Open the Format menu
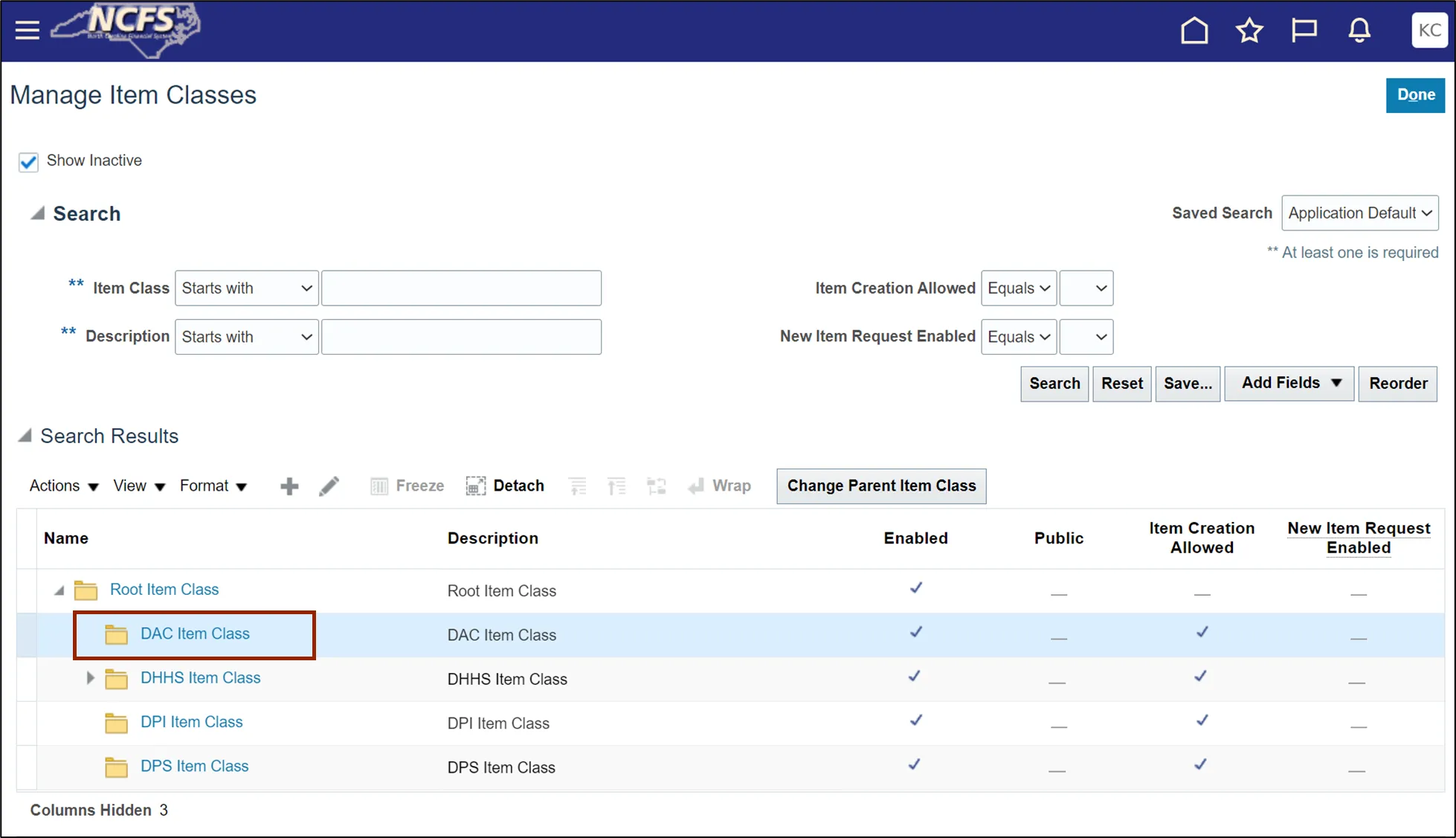This screenshot has height=838, width=1456. click(213, 486)
